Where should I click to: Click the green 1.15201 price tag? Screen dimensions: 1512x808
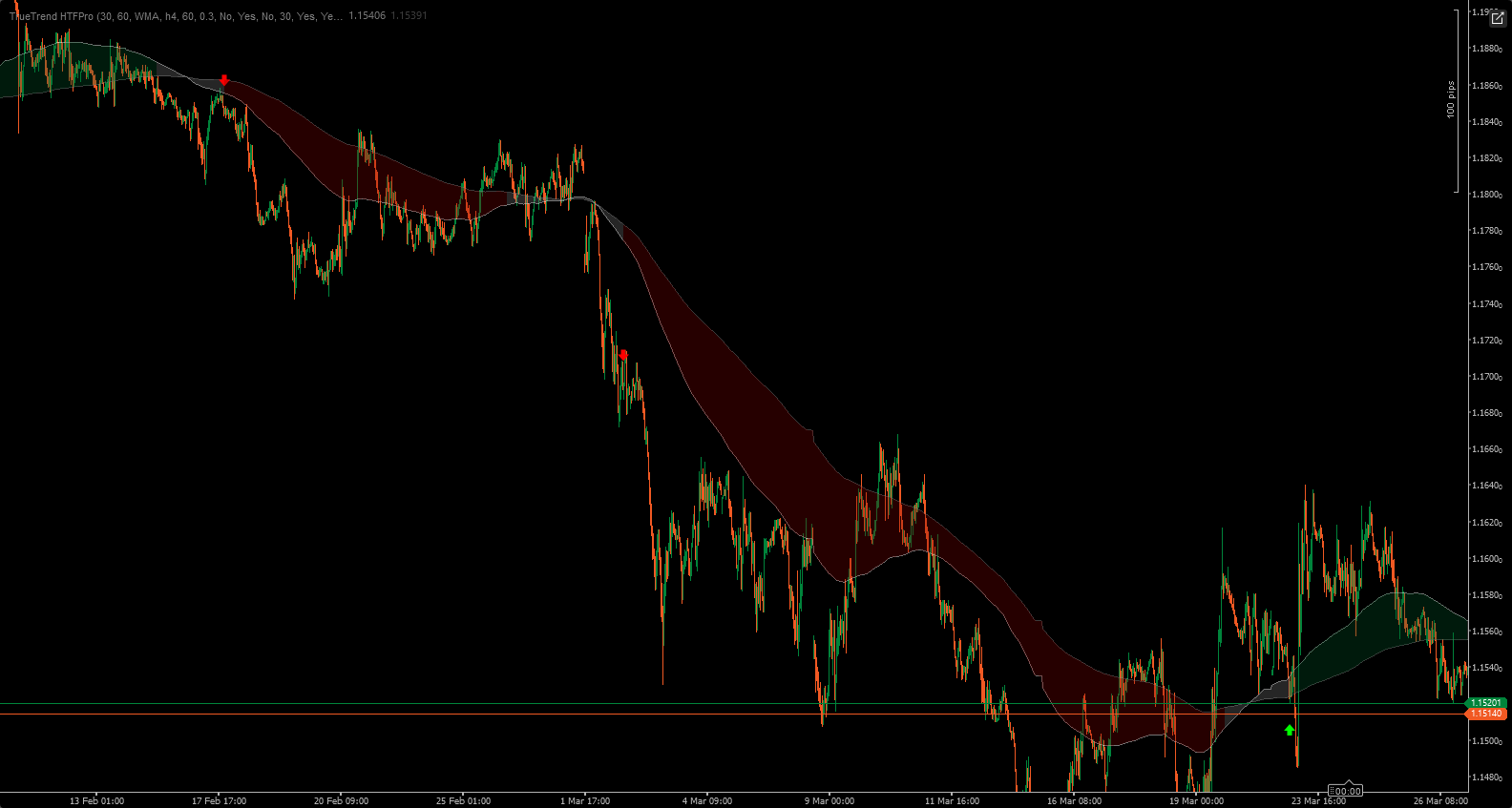(1485, 703)
